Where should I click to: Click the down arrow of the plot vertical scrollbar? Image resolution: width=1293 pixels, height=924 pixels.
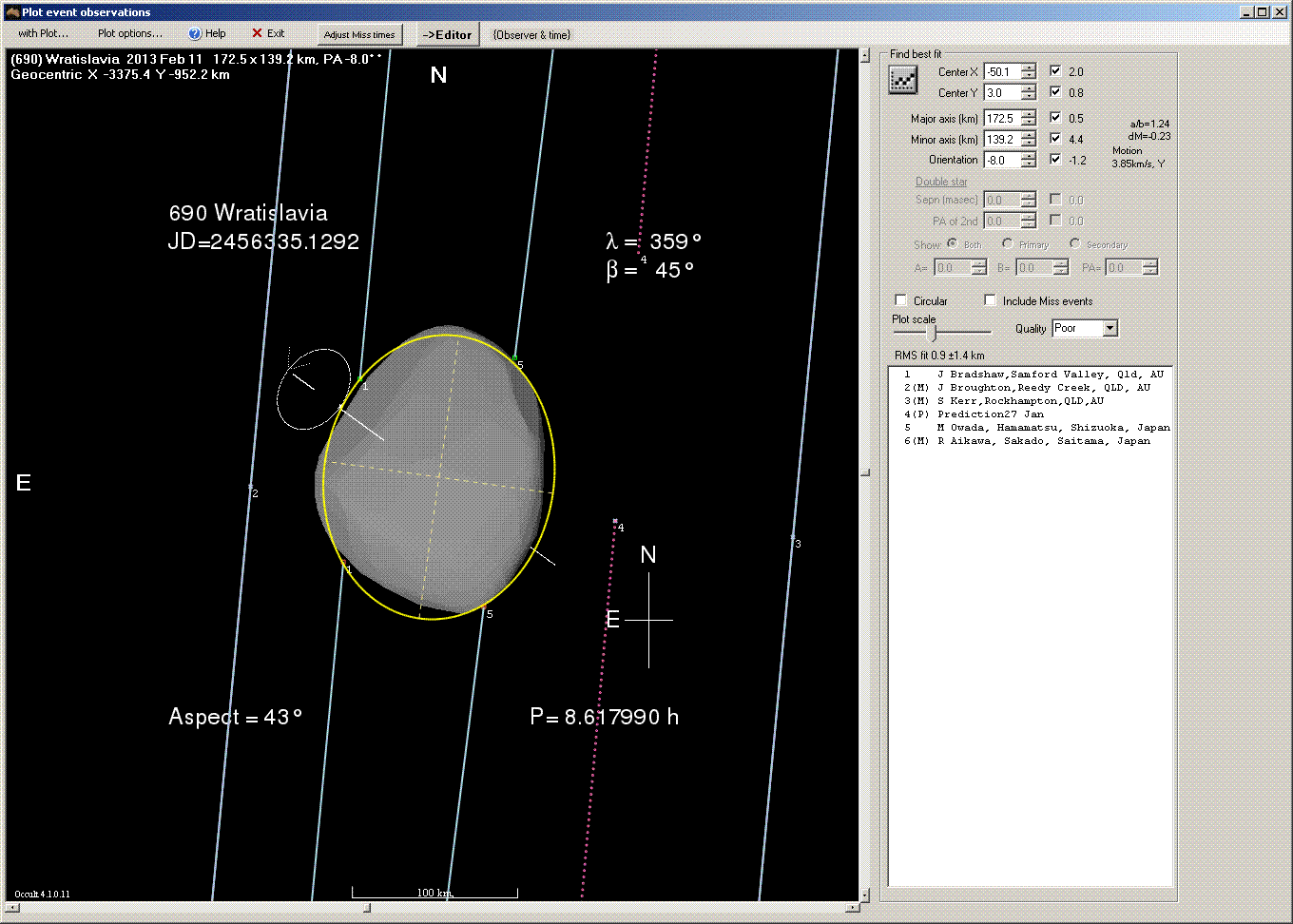(x=864, y=895)
